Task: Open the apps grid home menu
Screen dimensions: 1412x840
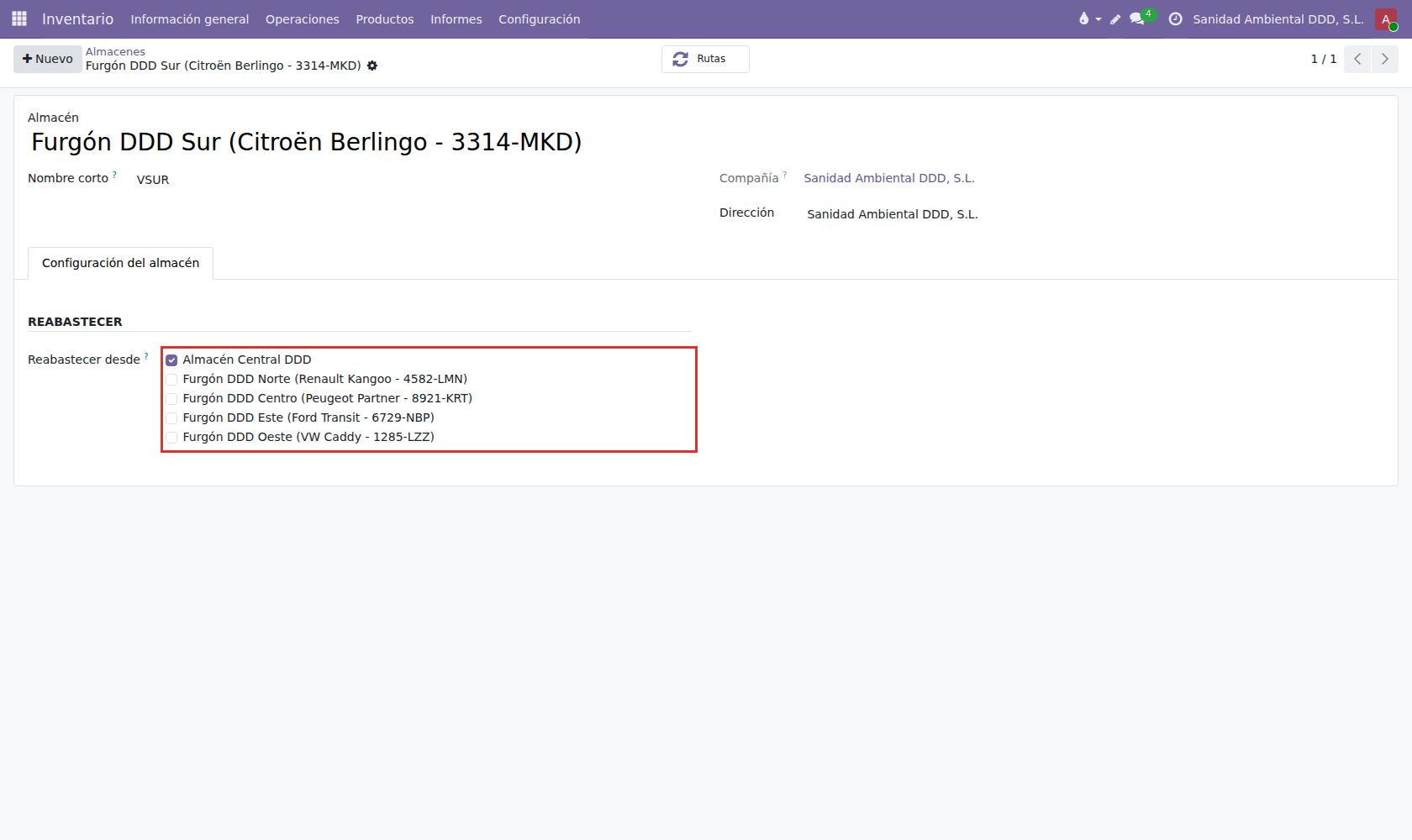Action: pyautogui.click(x=19, y=18)
